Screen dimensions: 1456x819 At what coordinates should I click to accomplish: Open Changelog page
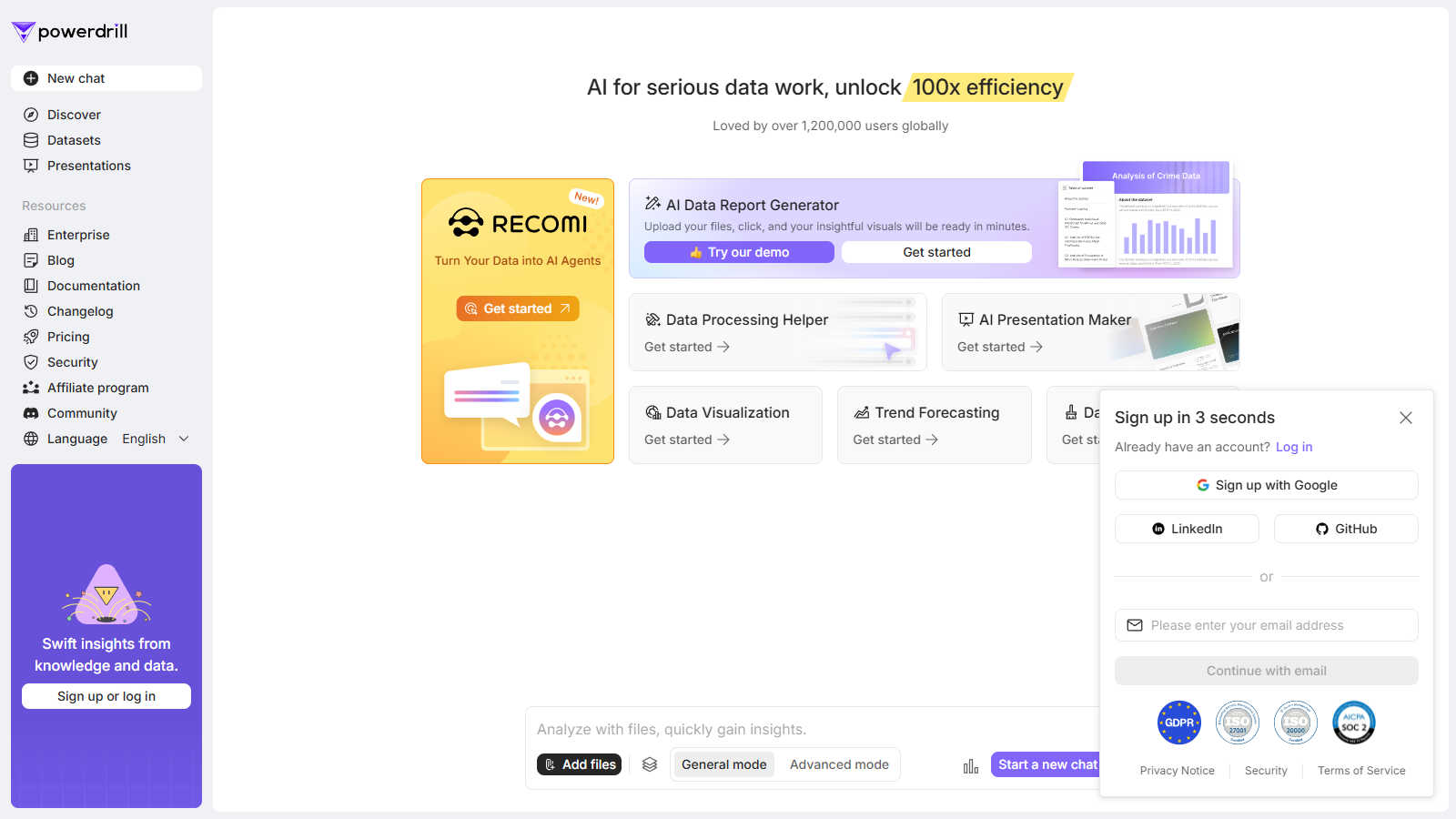tap(106, 311)
